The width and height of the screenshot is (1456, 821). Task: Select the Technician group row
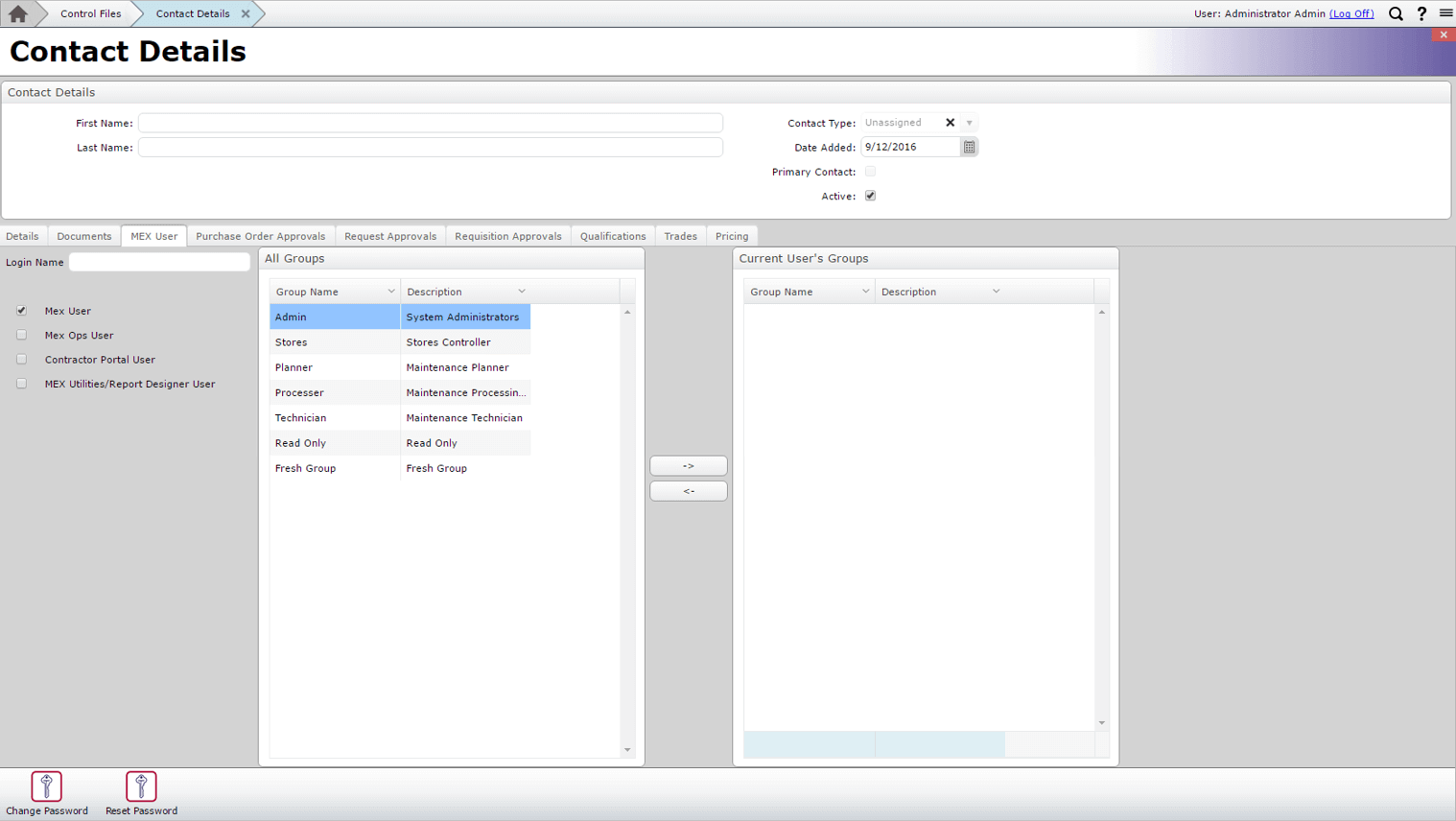400,417
